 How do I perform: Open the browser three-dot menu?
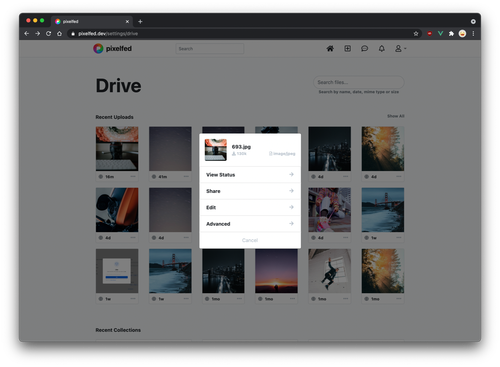tap(473, 34)
